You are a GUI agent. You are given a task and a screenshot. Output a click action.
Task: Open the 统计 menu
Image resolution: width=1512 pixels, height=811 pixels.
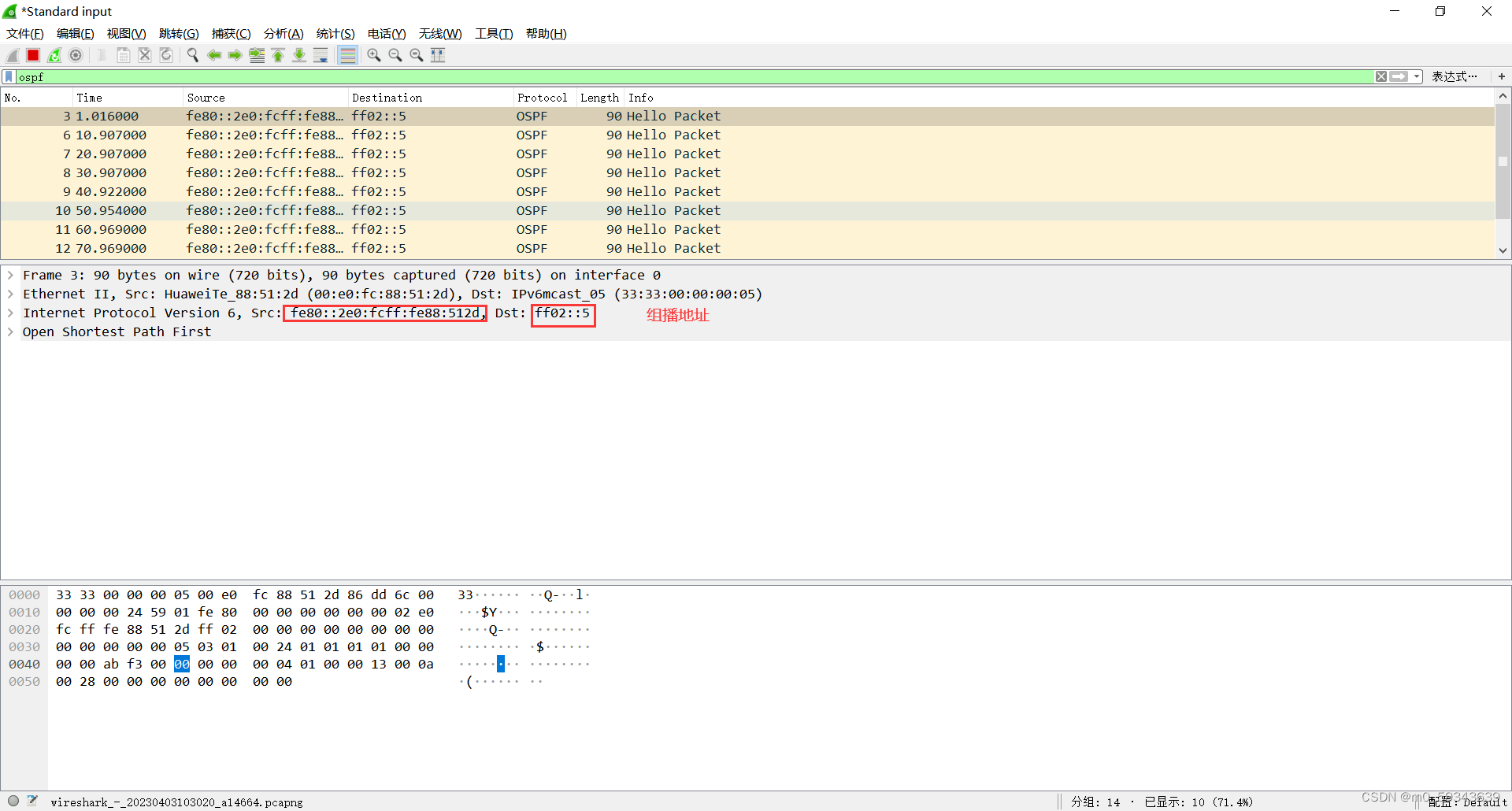click(x=335, y=33)
